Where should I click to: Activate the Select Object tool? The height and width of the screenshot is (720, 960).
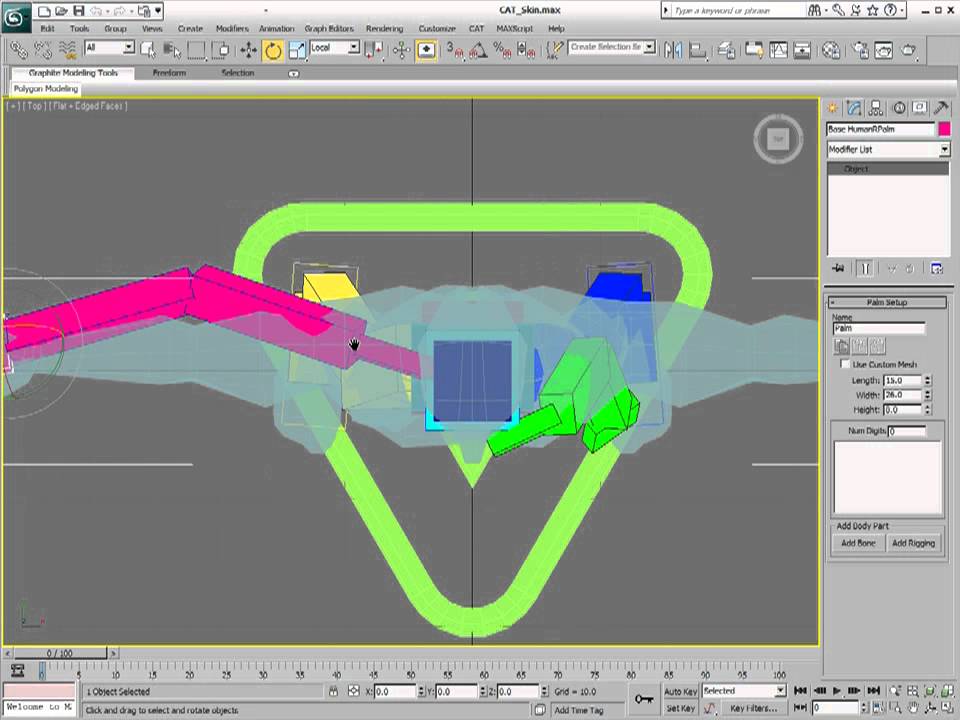tap(148, 50)
